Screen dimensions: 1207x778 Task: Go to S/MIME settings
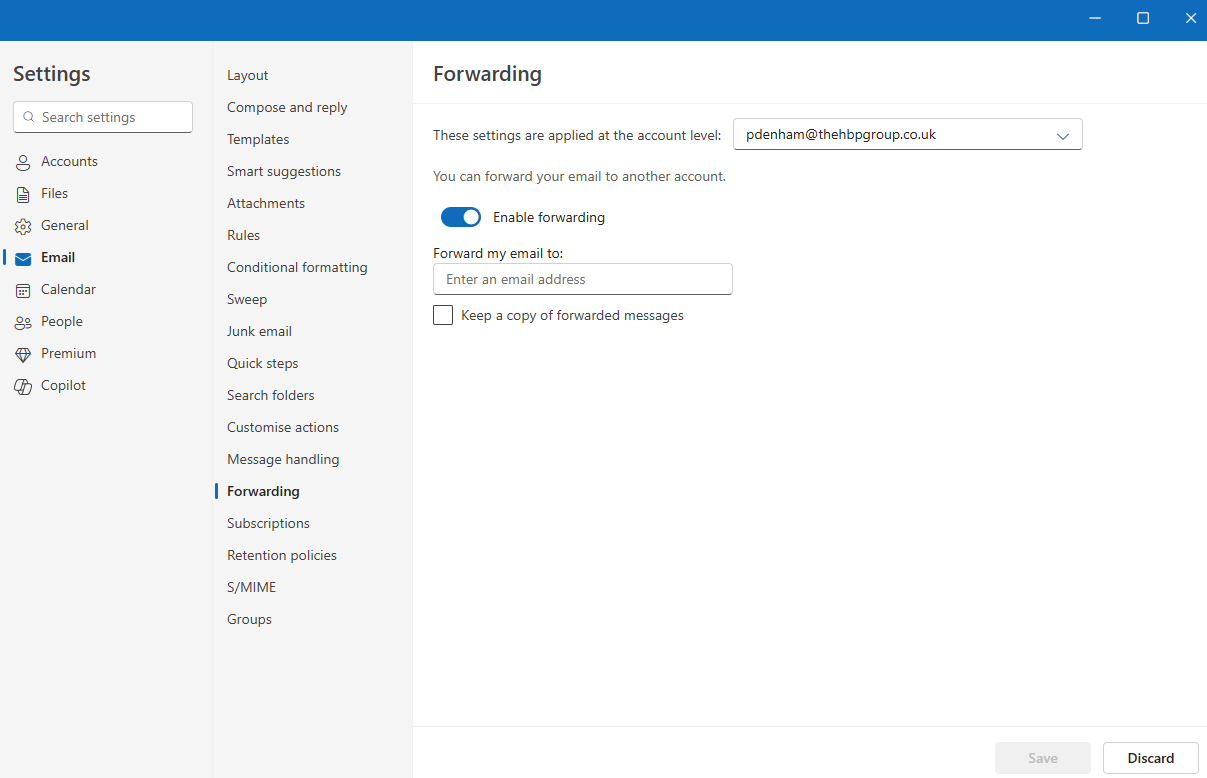251,587
